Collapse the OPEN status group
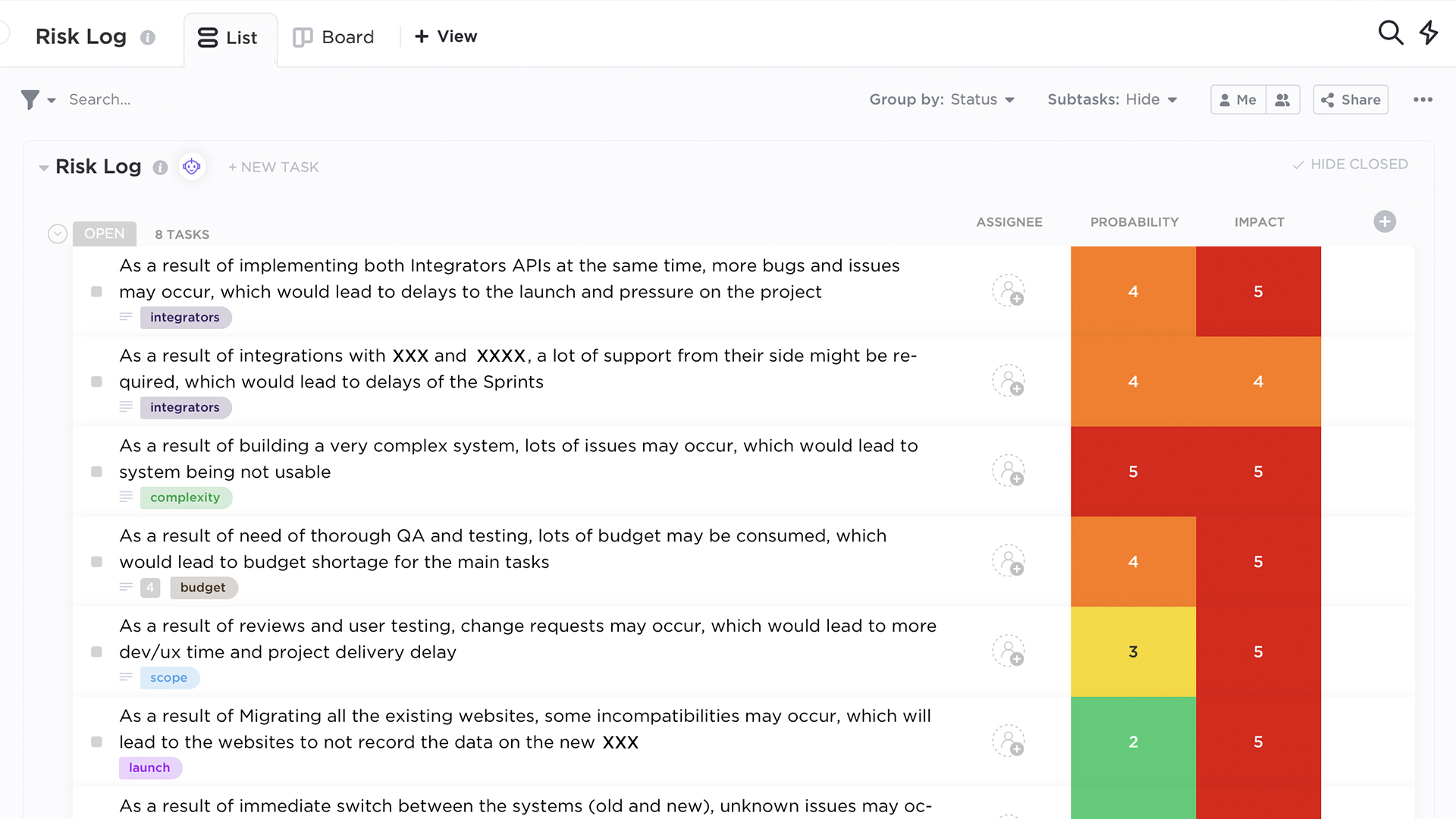 (58, 234)
